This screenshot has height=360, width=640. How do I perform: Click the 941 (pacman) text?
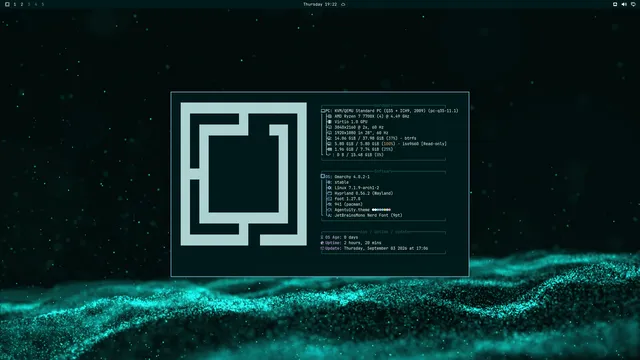pyautogui.click(x=348, y=204)
